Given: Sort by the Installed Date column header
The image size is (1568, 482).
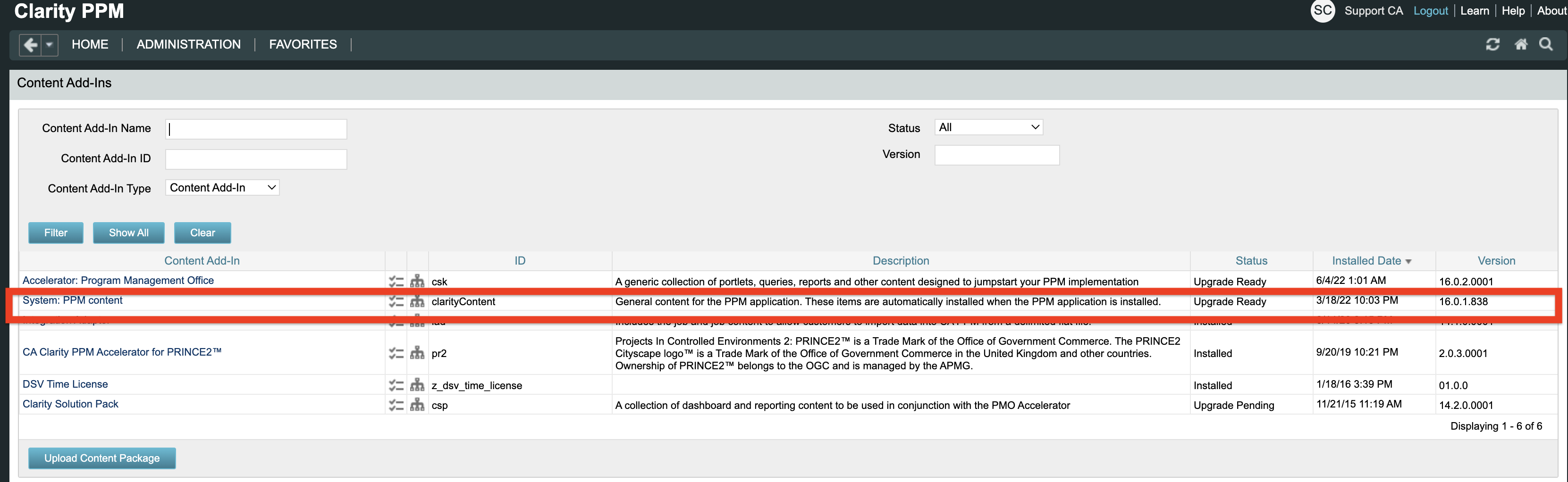Looking at the screenshot, I should [x=1366, y=260].
